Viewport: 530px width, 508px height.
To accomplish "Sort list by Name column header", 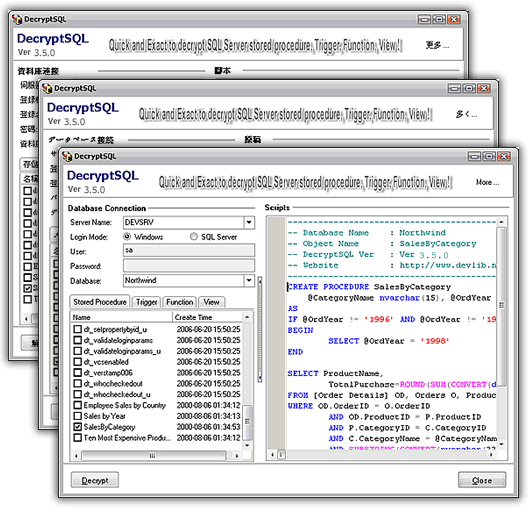I will (122, 317).
